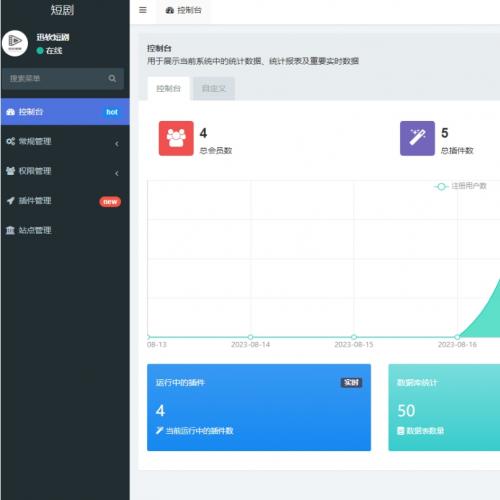
Task: Click the 实时 badge on blue card
Action: coord(351,382)
